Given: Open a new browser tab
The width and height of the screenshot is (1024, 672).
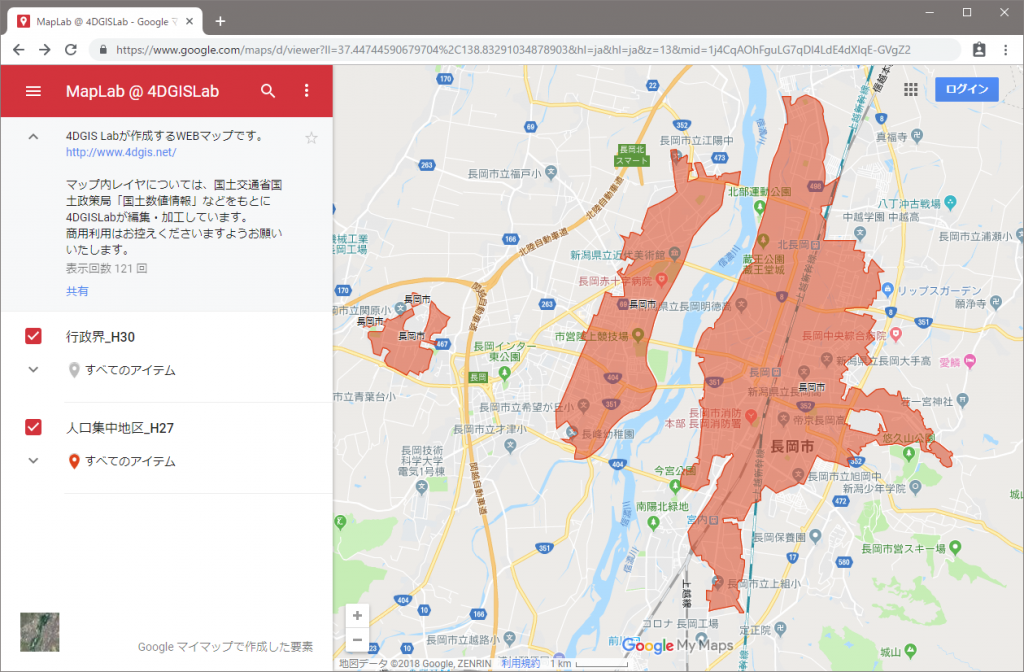Looking at the screenshot, I should point(220,22).
